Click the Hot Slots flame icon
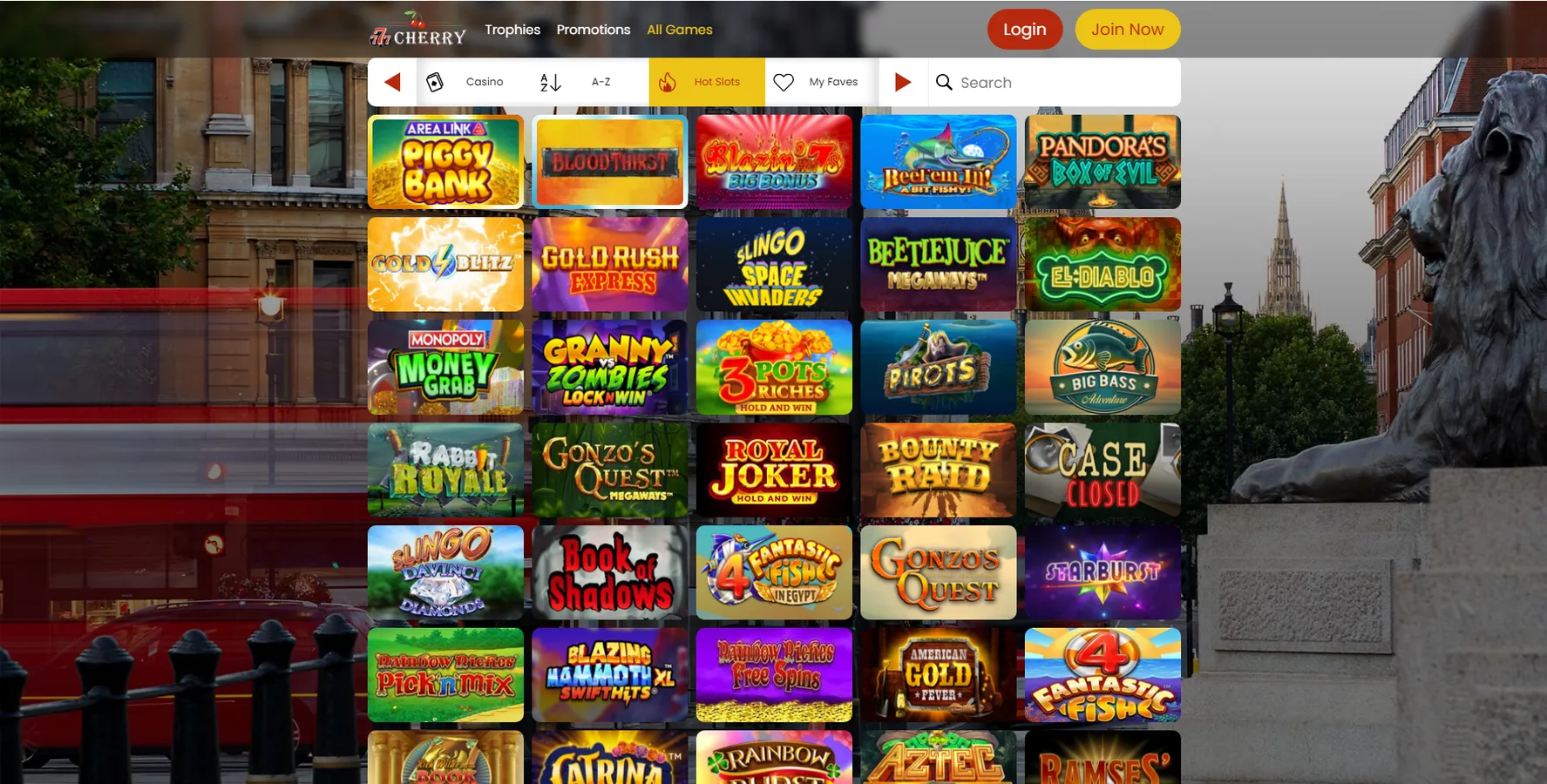This screenshot has width=1547, height=784. (x=668, y=82)
